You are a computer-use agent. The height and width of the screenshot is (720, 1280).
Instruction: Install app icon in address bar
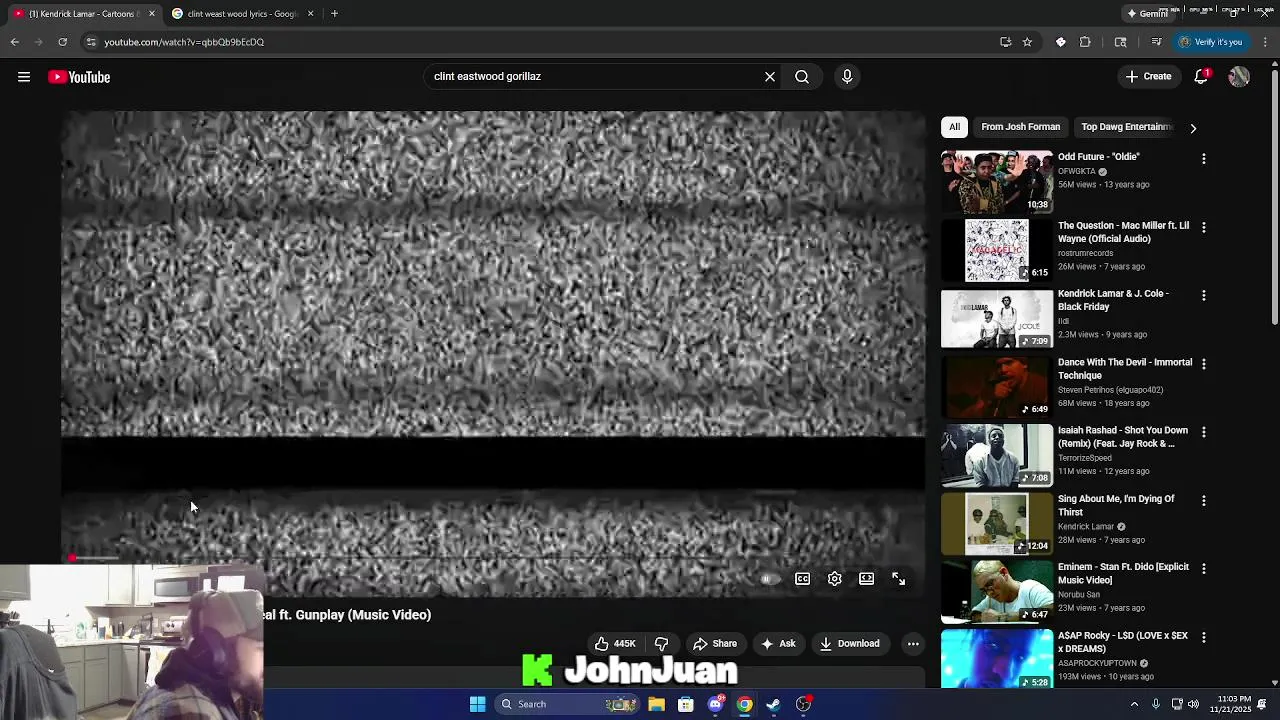click(1005, 42)
